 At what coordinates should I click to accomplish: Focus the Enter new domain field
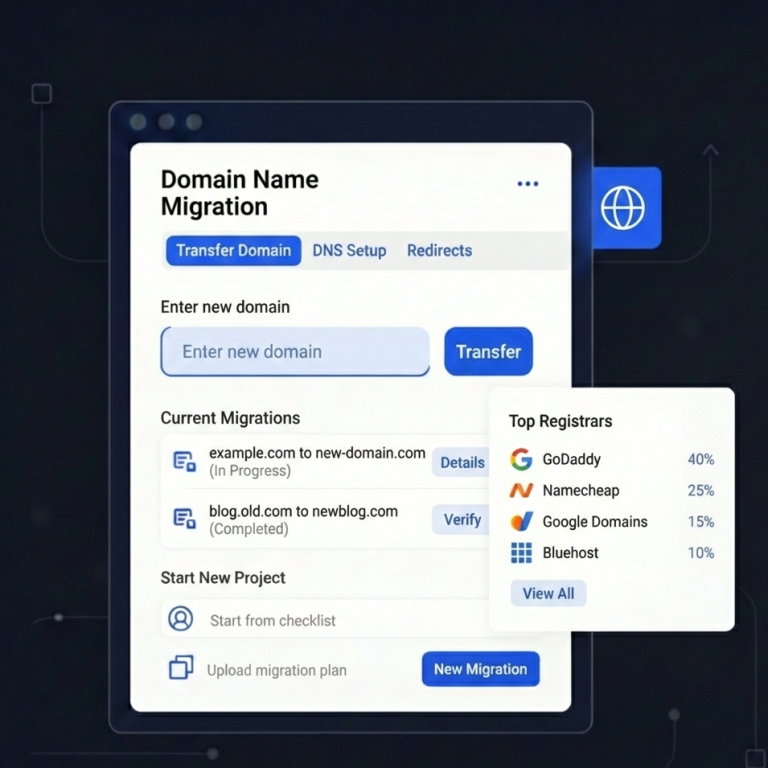(x=295, y=352)
